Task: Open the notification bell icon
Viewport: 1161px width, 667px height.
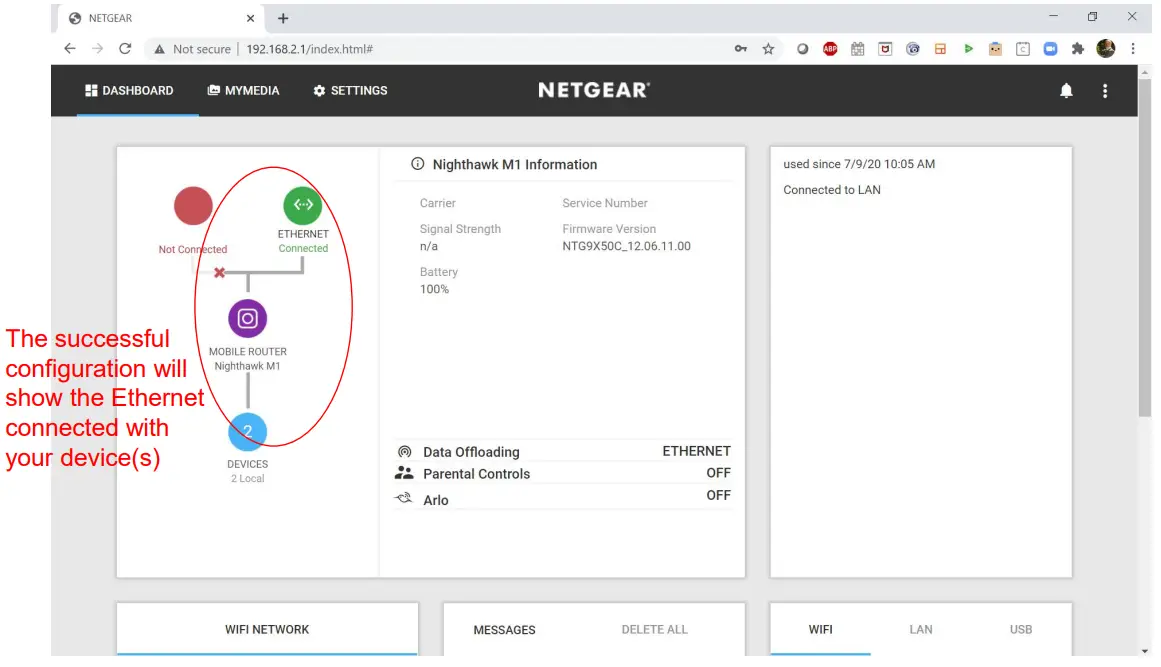Action: click(x=1065, y=90)
